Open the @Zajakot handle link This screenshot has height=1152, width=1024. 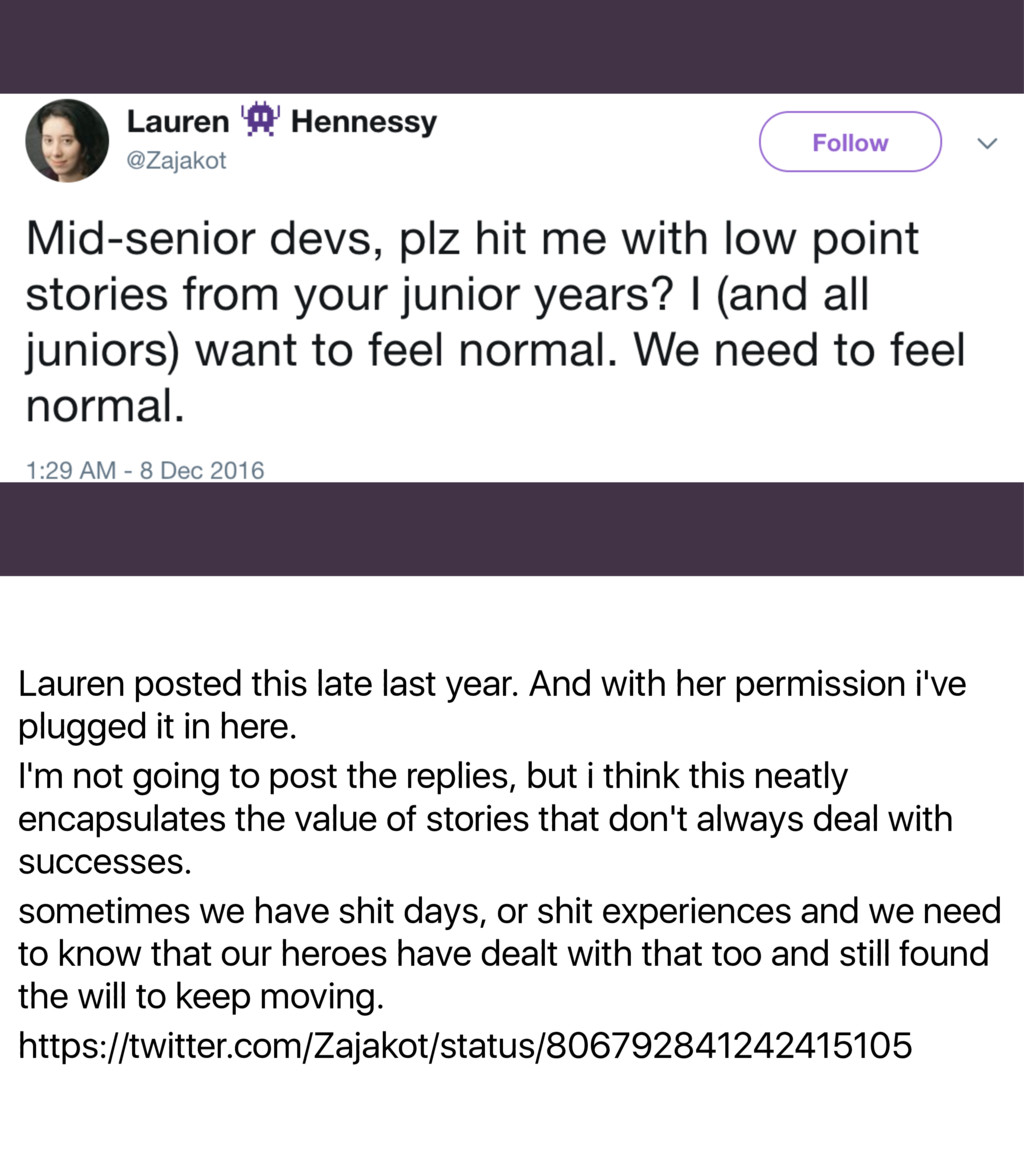[176, 160]
